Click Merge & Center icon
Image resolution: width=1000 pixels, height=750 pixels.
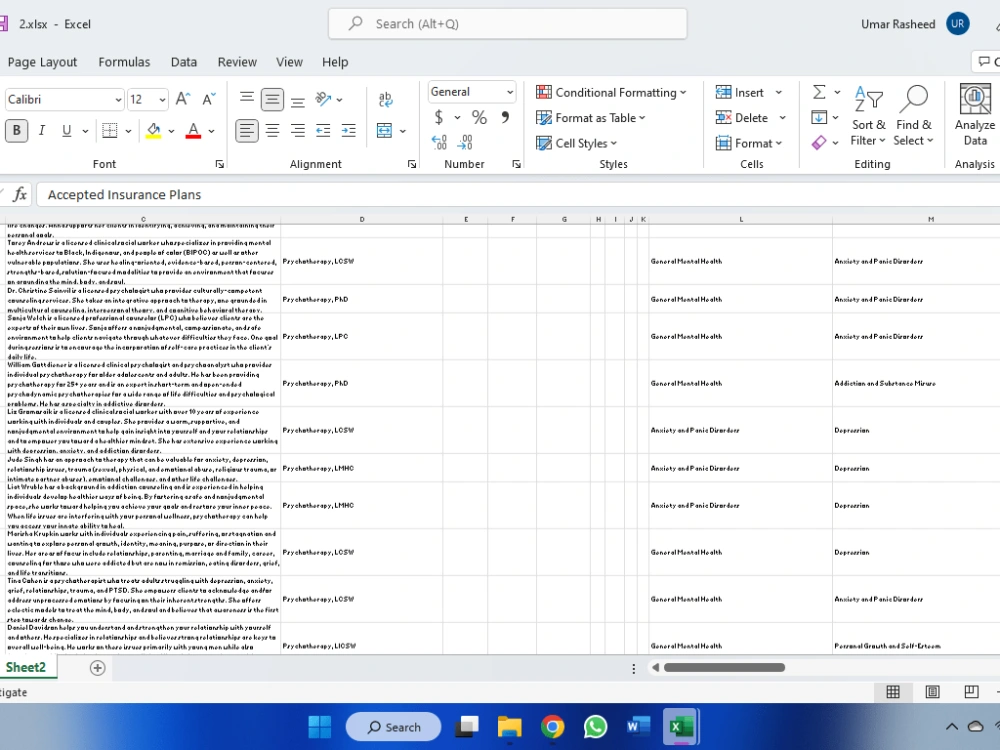385,131
